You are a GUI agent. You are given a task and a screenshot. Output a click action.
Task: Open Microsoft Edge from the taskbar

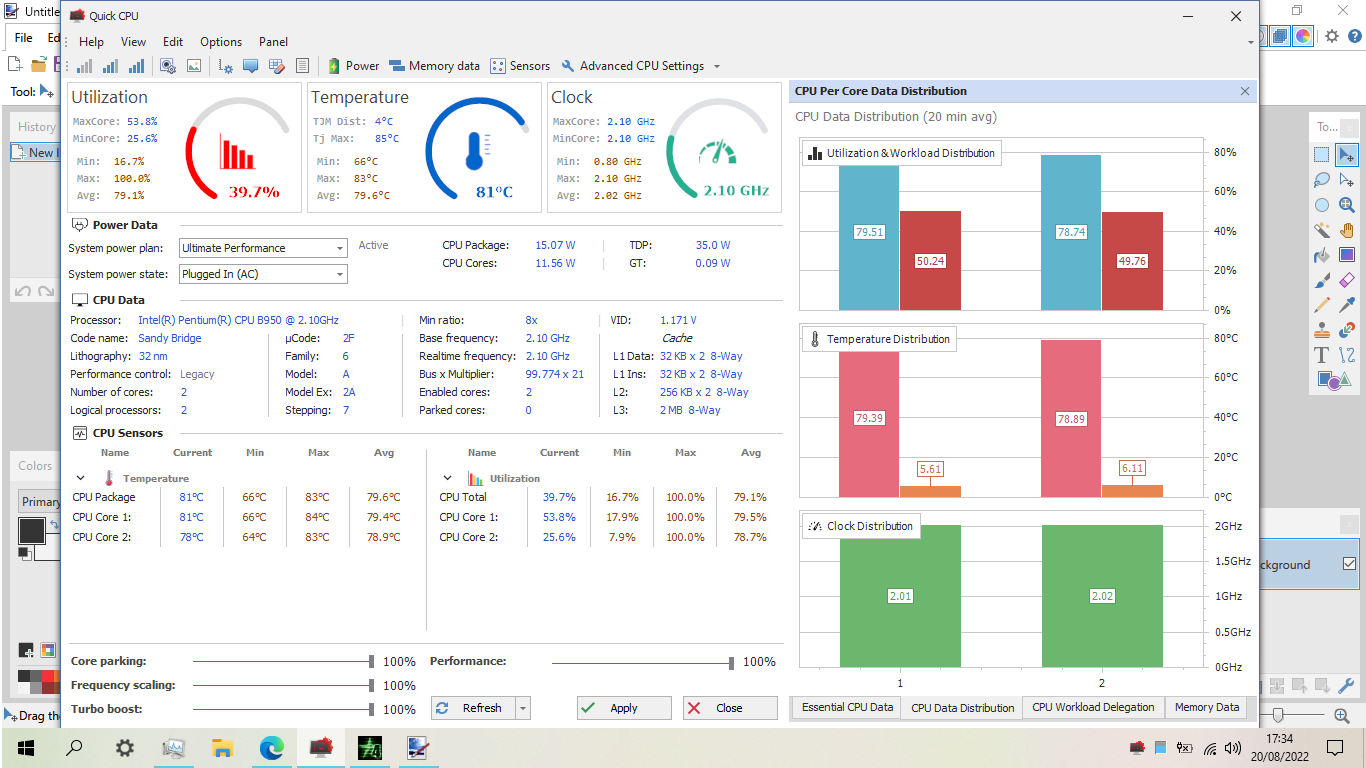pyautogui.click(x=272, y=748)
